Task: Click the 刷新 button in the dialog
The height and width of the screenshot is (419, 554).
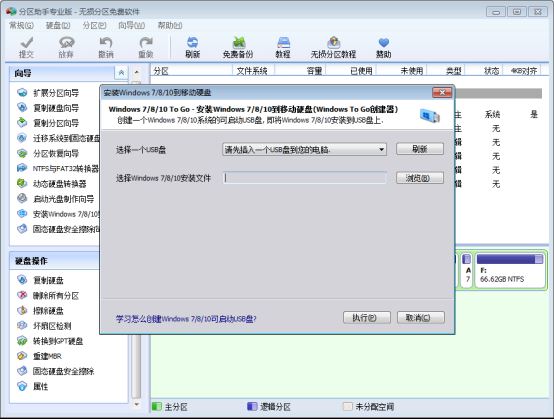Action: click(420, 149)
